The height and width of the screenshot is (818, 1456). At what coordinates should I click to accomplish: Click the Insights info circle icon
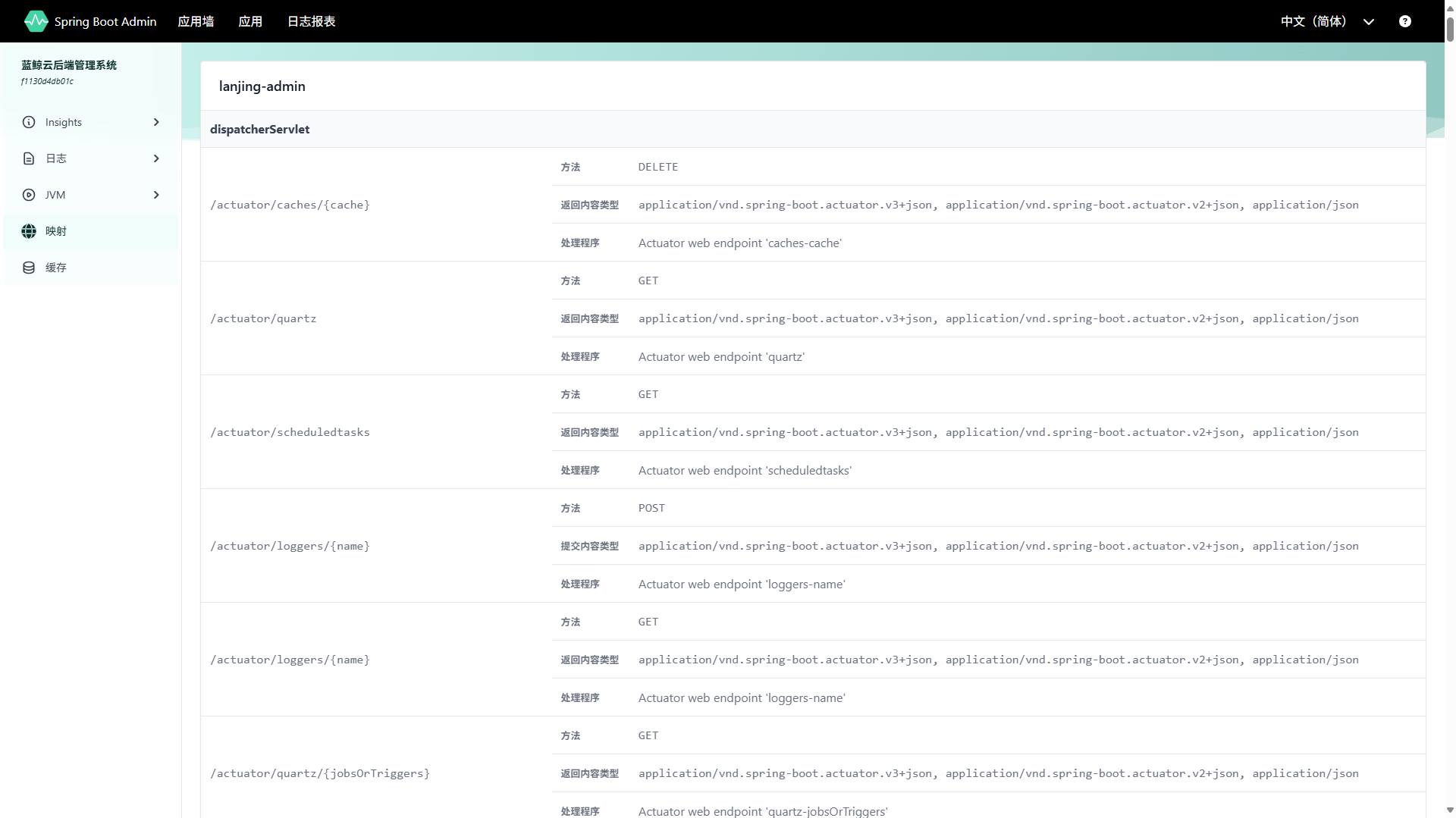click(29, 122)
